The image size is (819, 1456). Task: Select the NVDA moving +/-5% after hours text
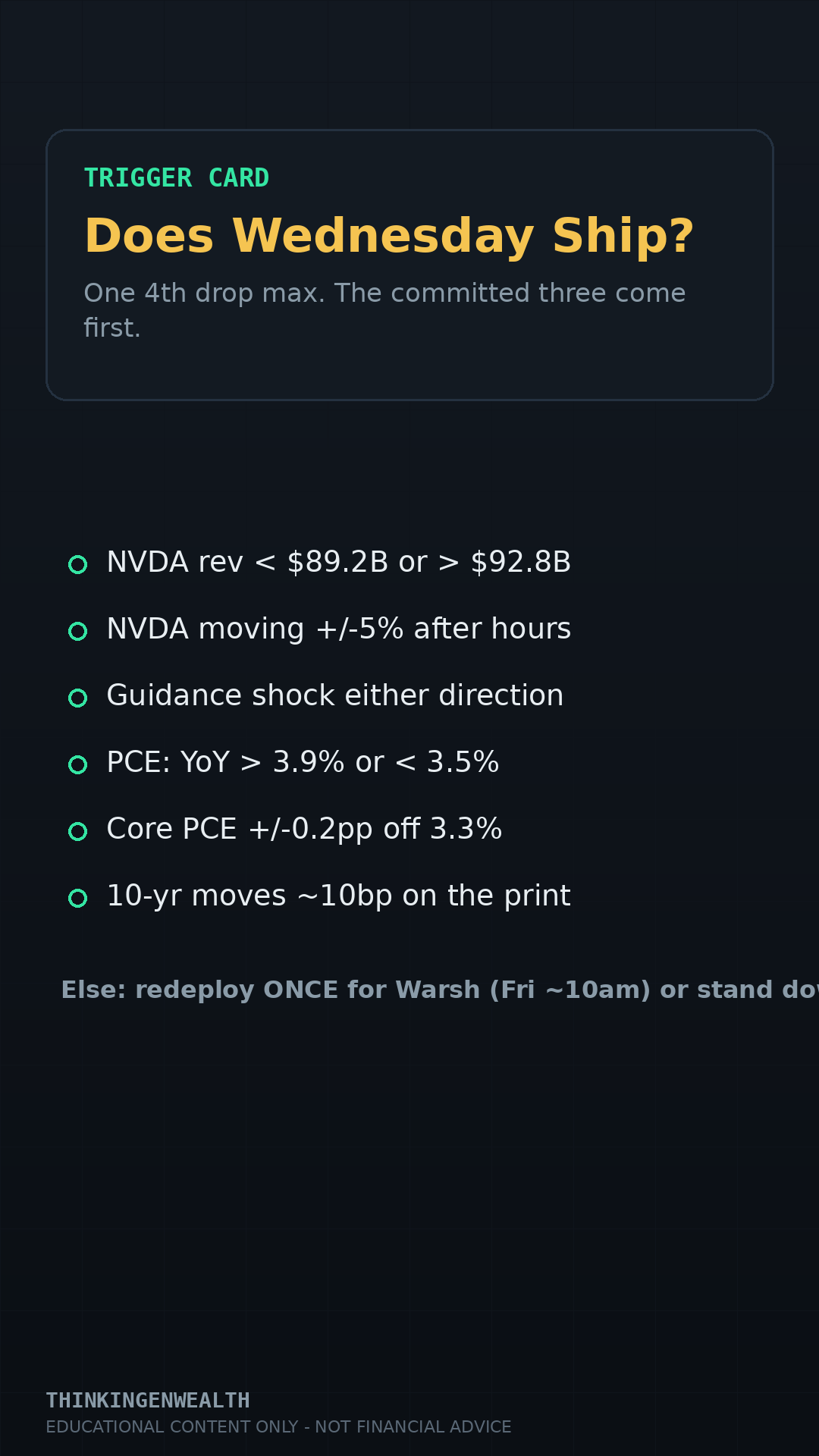pos(338,629)
